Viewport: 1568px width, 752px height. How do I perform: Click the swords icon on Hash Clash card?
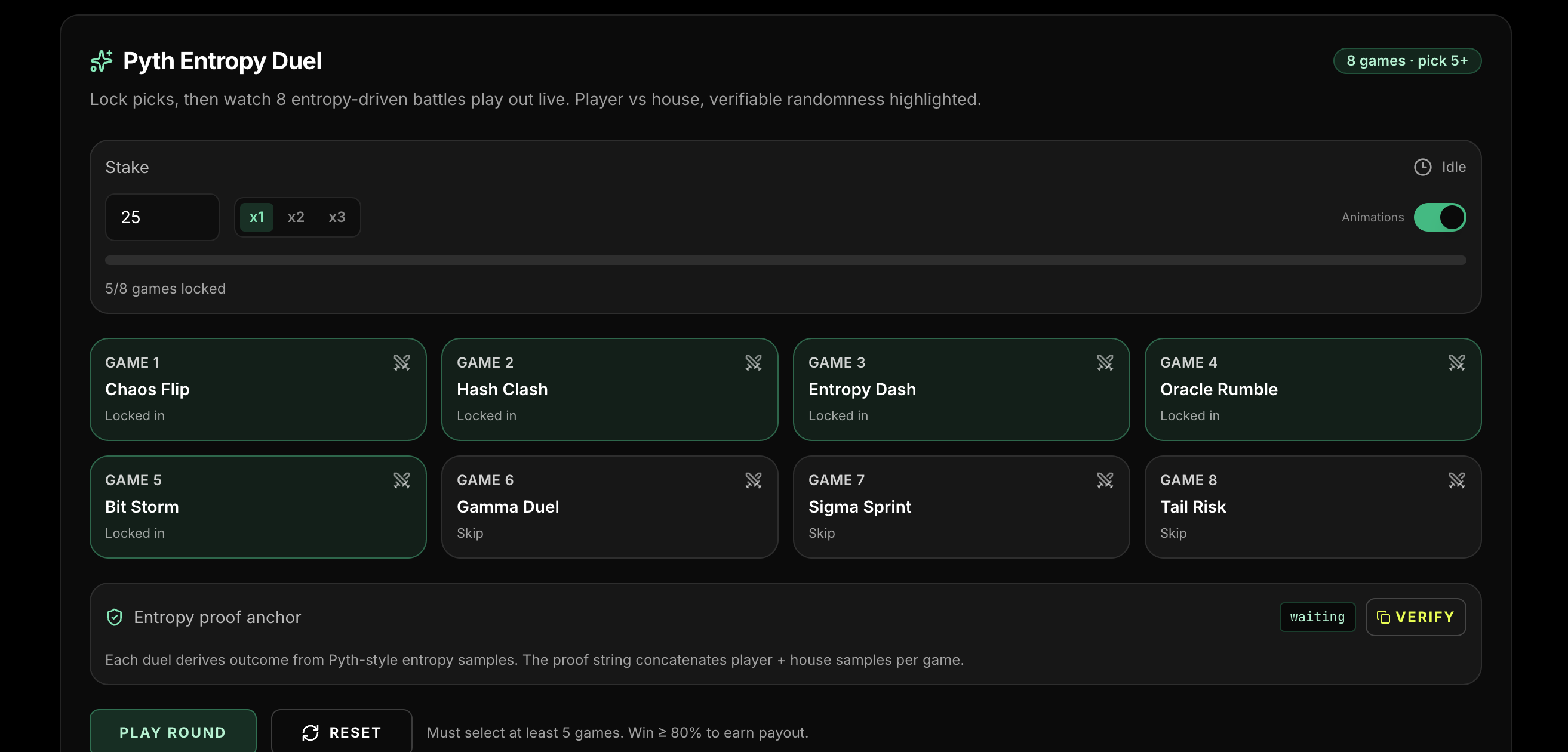[x=753, y=363]
